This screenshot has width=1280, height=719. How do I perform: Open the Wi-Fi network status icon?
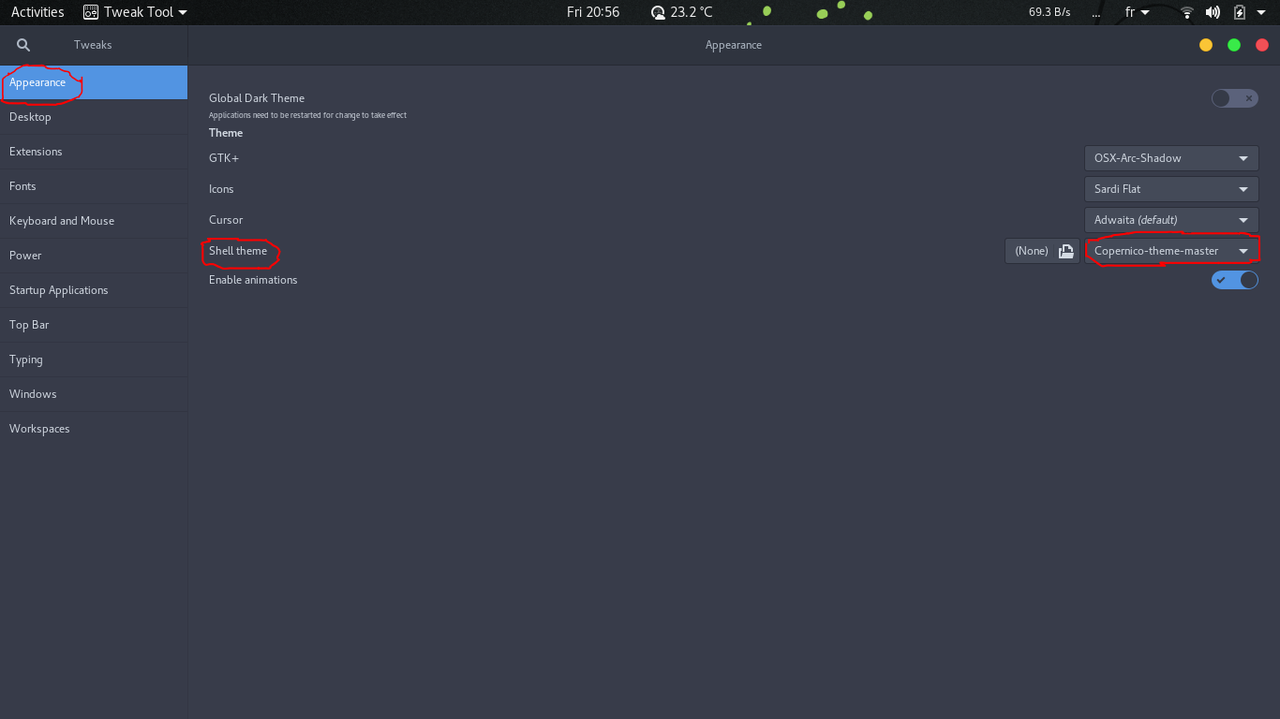(1187, 12)
